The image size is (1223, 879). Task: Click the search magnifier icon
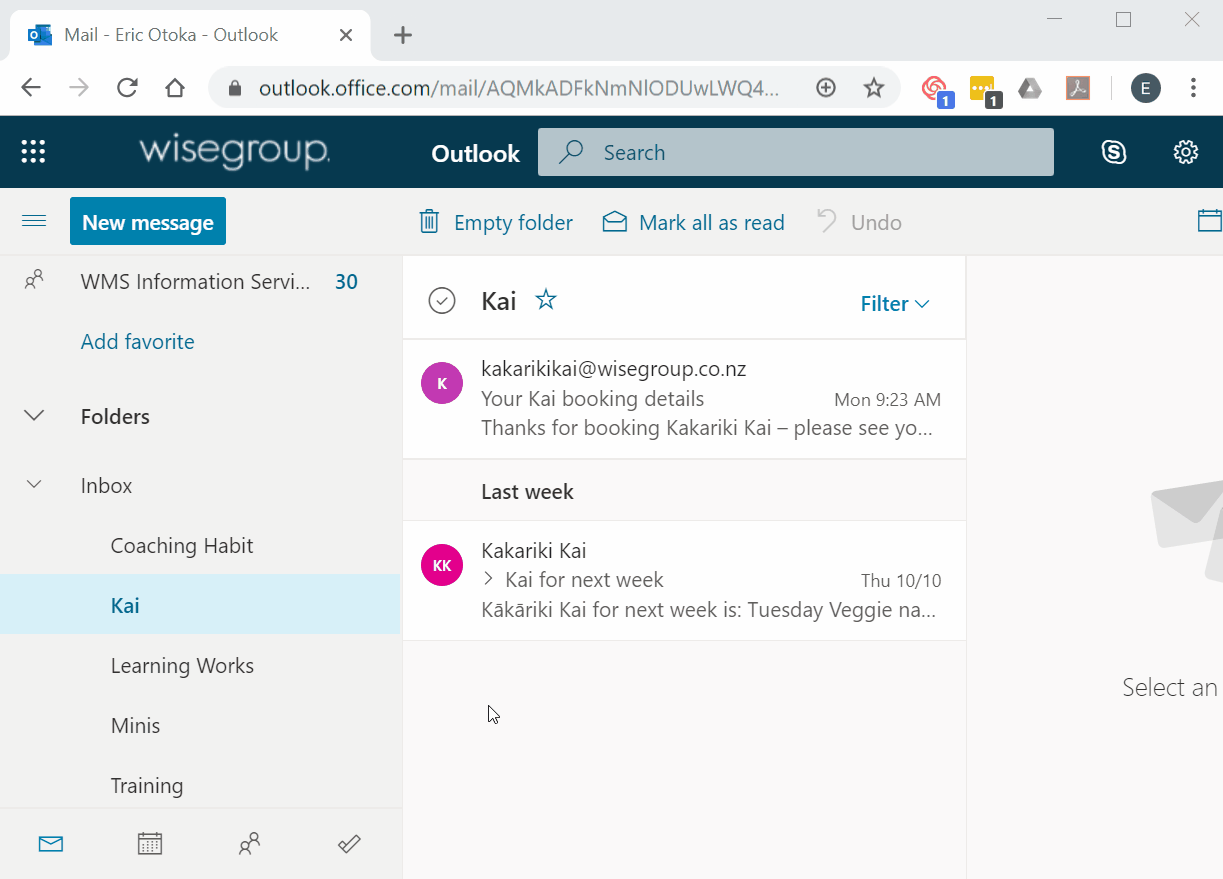(571, 152)
